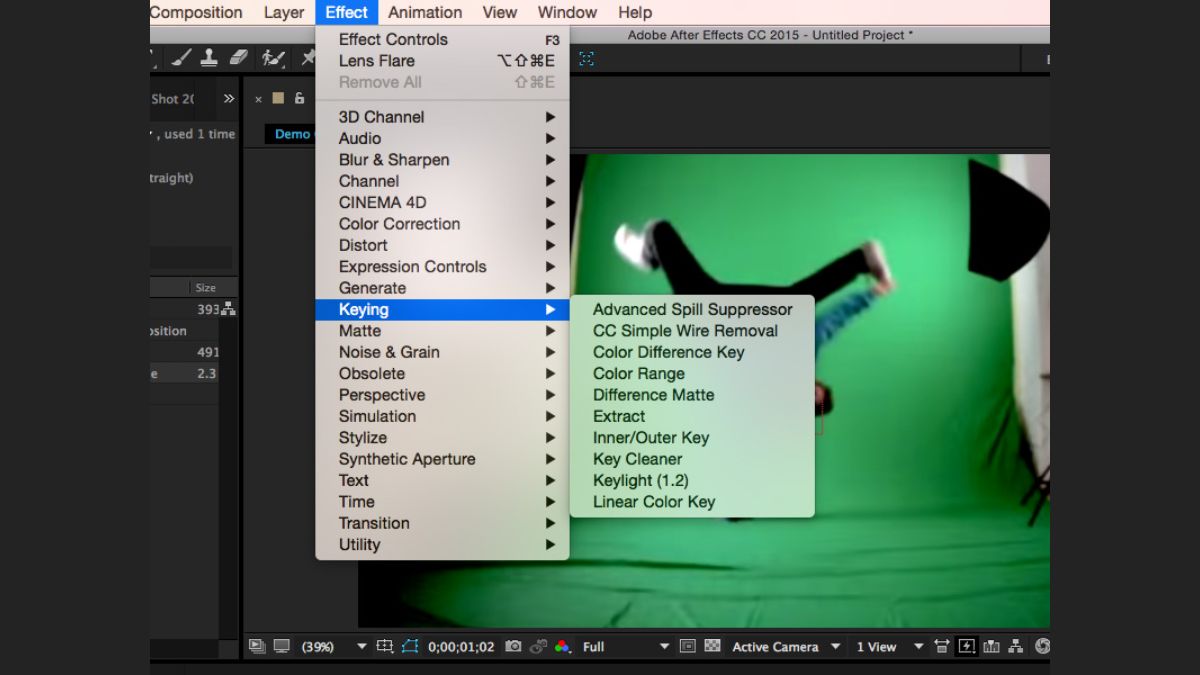Click the Show Channel color icon
The image size is (1200, 675).
tap(563, 647)
